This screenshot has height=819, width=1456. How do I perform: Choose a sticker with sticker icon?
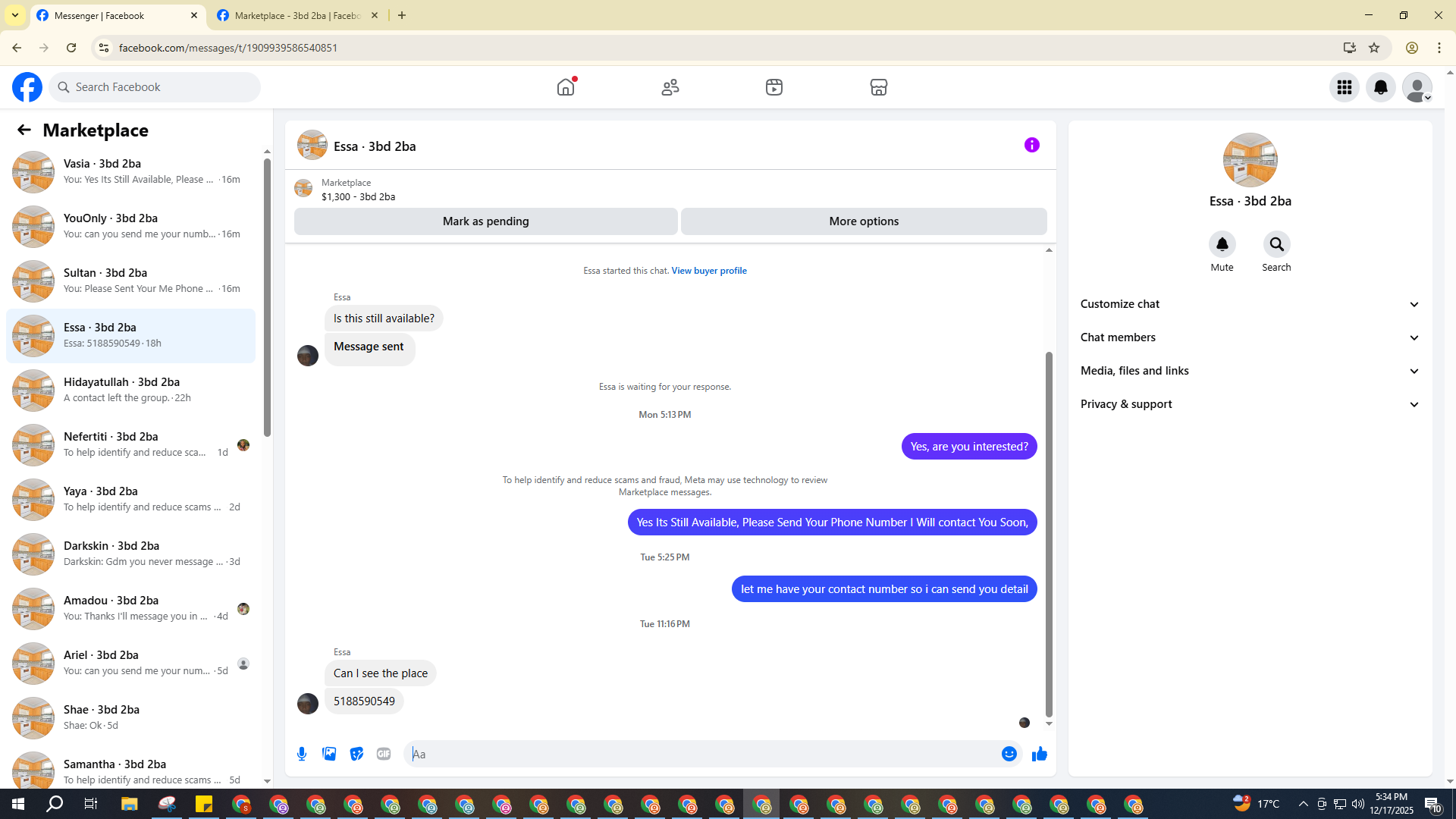click(x=356, y=754)
